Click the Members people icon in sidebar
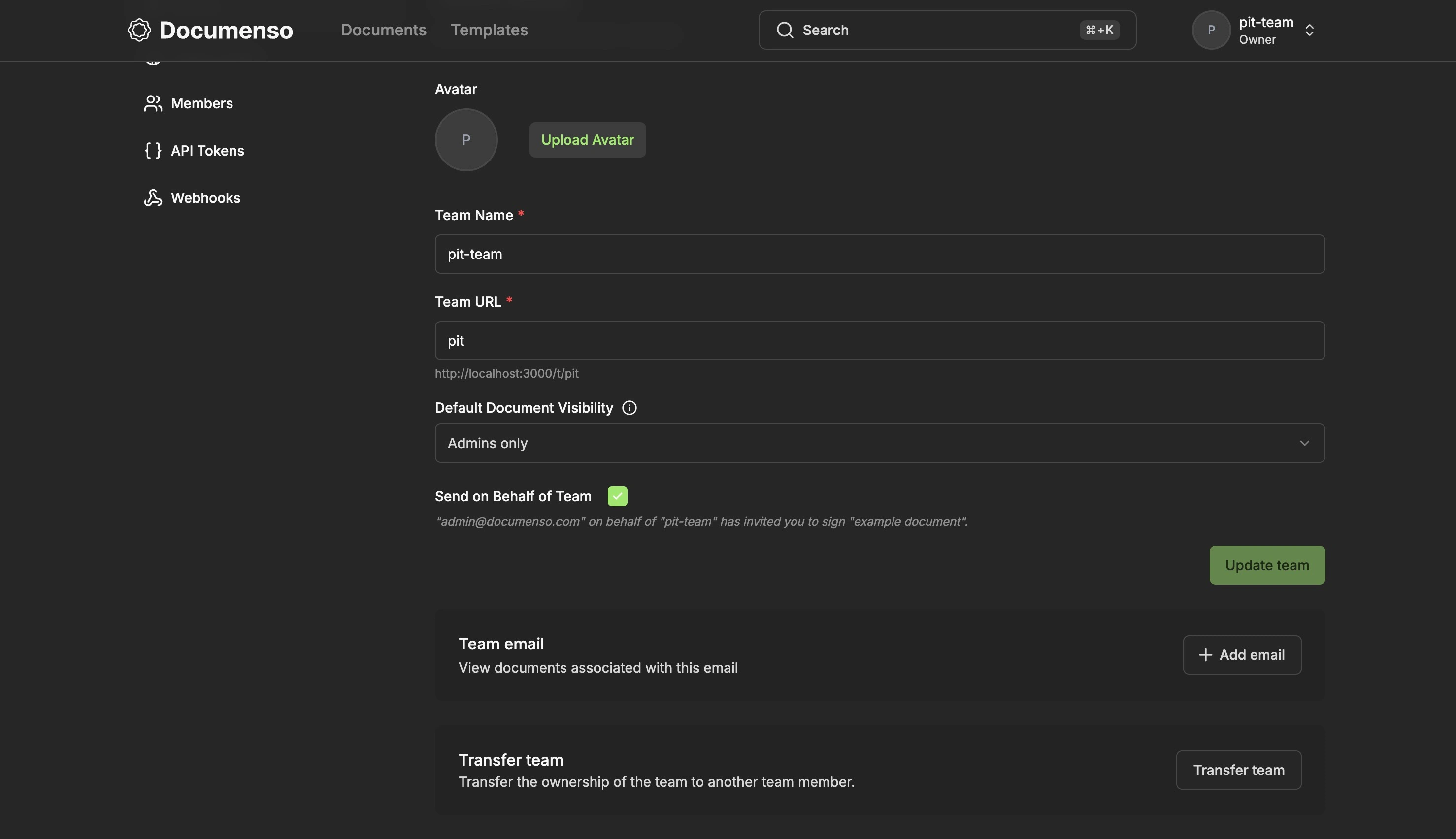This screenshot has width=1456, height=839. point(153,104)
